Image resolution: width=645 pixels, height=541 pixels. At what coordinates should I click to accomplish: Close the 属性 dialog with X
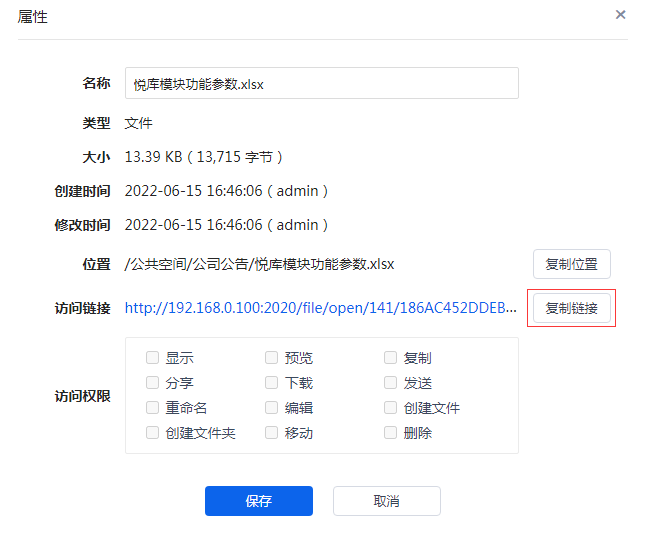(620, 15)
